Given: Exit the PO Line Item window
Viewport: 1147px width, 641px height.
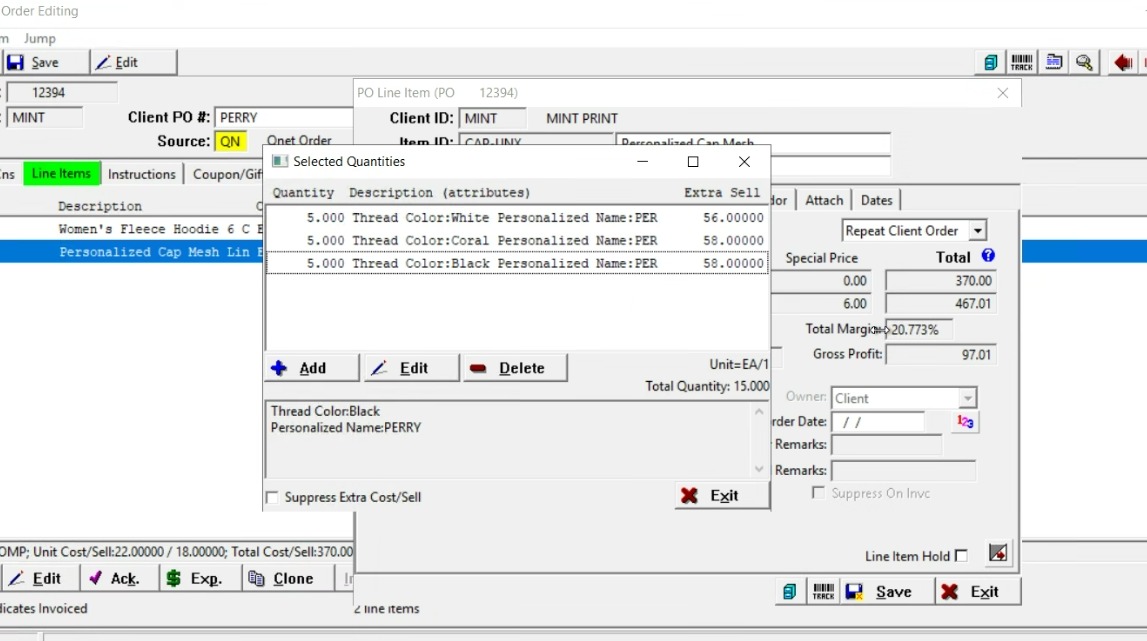Looking at the screenshot, I should point(977,591).
